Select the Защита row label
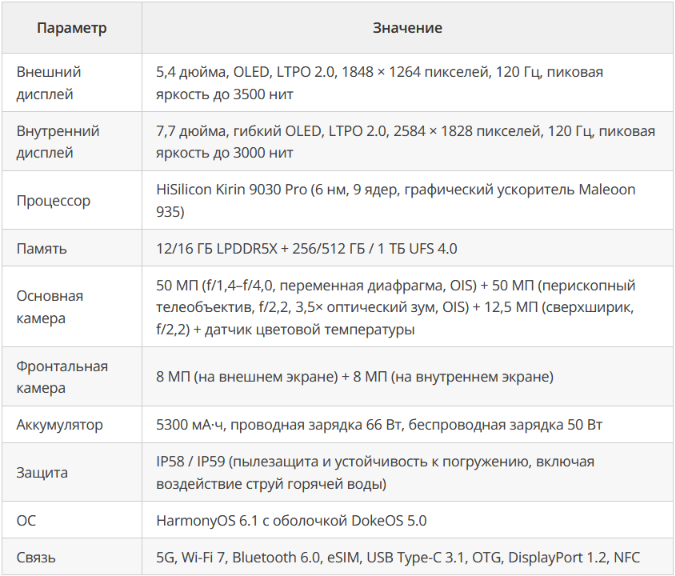Viewport: 675px width, 576px height. click(x=42, y=473)
